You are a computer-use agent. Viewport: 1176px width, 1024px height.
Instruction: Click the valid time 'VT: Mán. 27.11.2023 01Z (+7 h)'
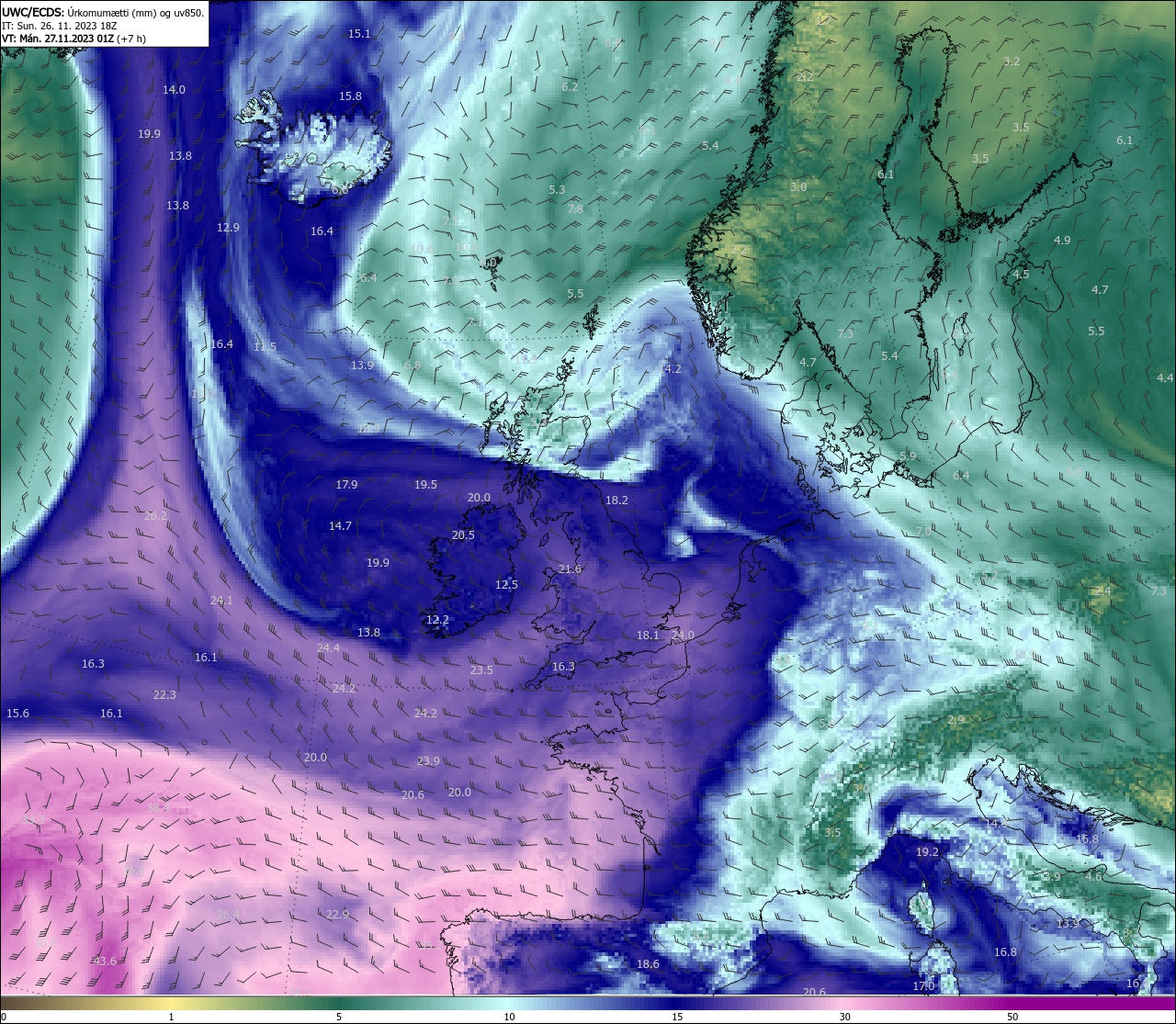[73, 39]
